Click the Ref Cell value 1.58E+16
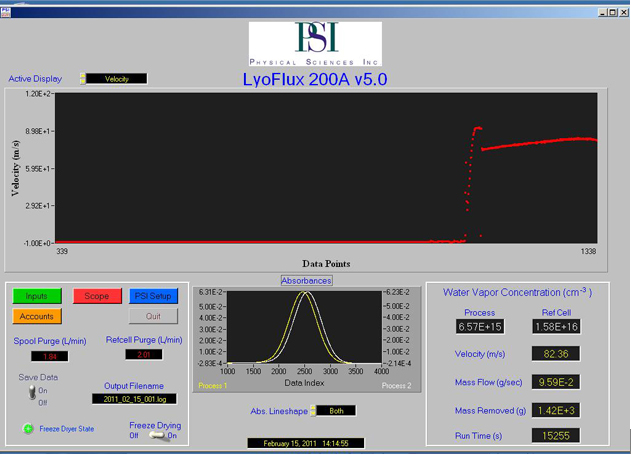The width and height of the screenshot is (631, 454). tap(556, 327)
